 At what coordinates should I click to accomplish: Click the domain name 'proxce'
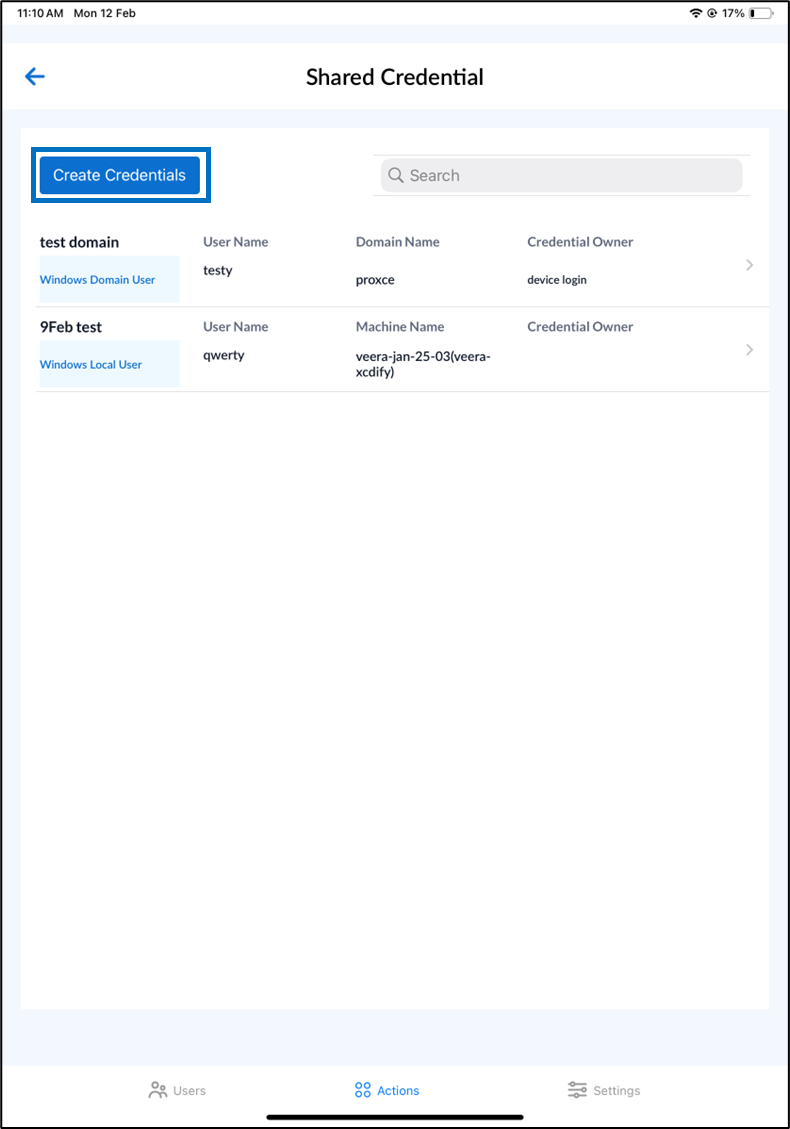coord(375,280)
